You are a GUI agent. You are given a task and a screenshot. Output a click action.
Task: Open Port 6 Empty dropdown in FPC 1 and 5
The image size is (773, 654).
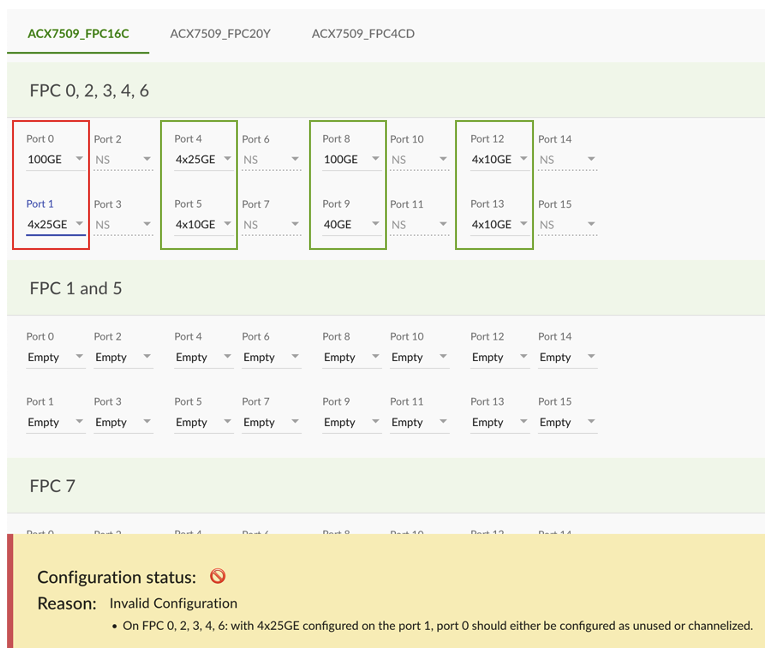click(x=271, y=357)
